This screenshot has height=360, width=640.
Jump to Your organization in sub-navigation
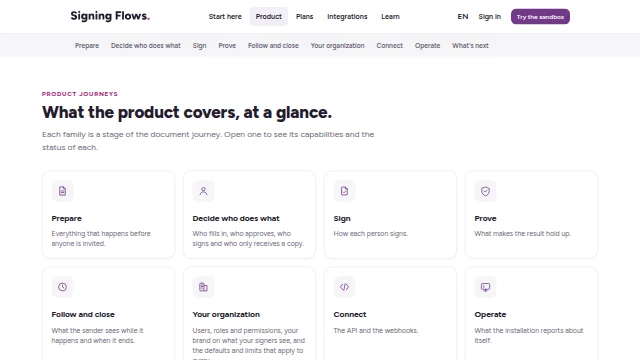point(338,46)
